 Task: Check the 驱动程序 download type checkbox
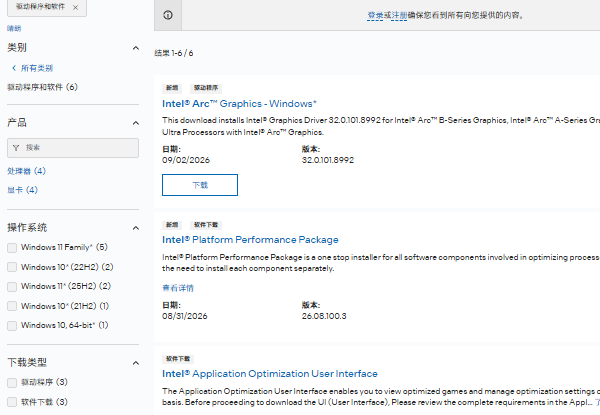(12, 382)
